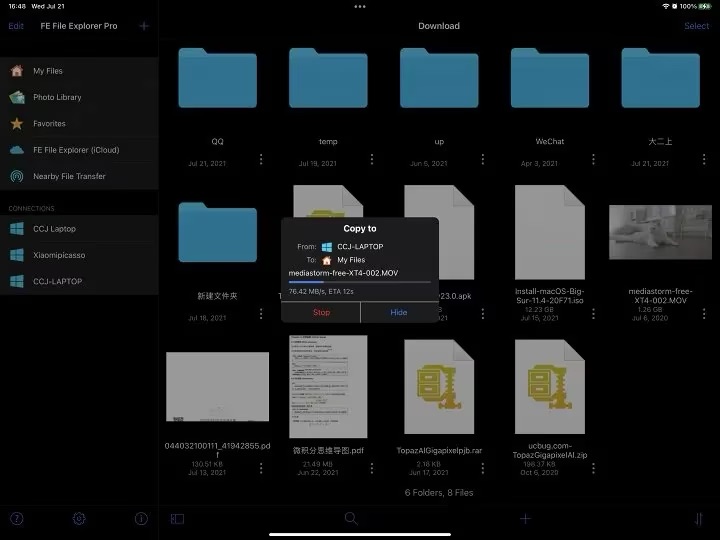Open settings gear in sidebar footer
The image size is (720, 540).
tap(79, 519)
